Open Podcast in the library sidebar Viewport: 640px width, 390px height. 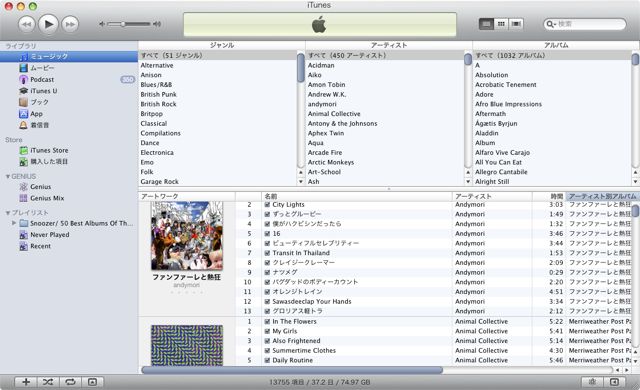(42, 80)
